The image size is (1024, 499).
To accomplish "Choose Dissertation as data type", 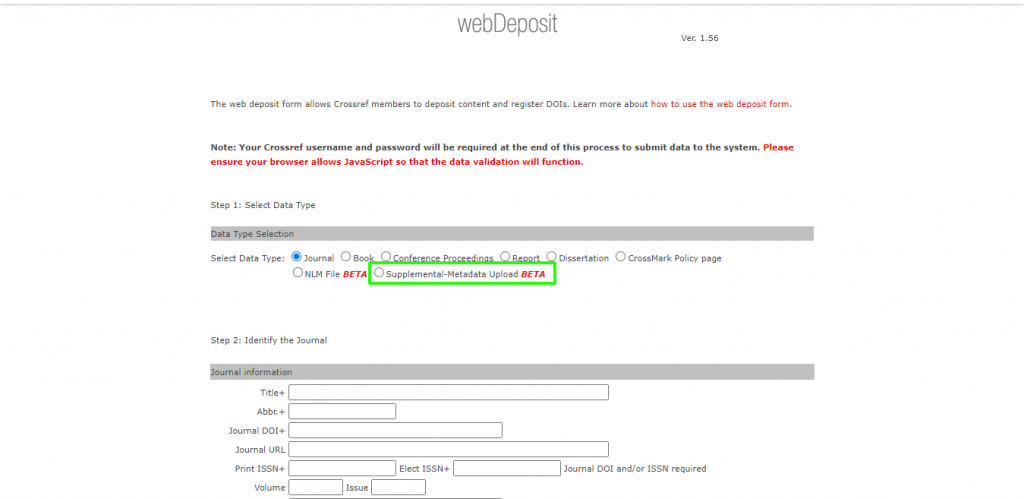I will (x=552, y=257).
